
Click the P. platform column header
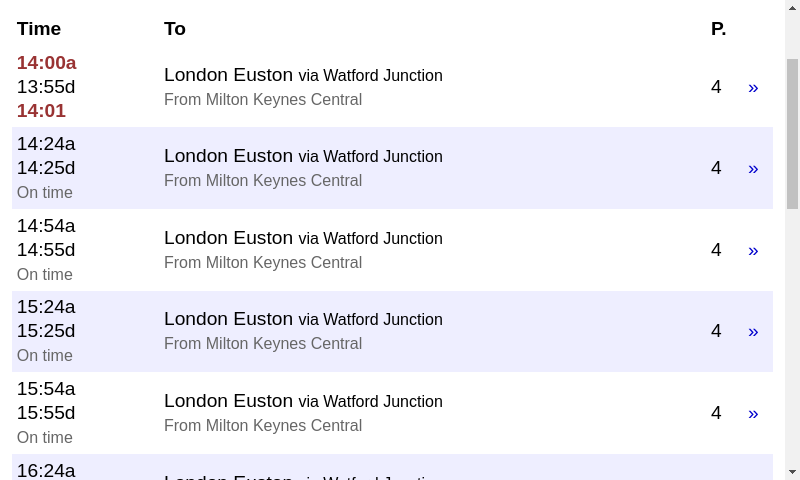718,29
